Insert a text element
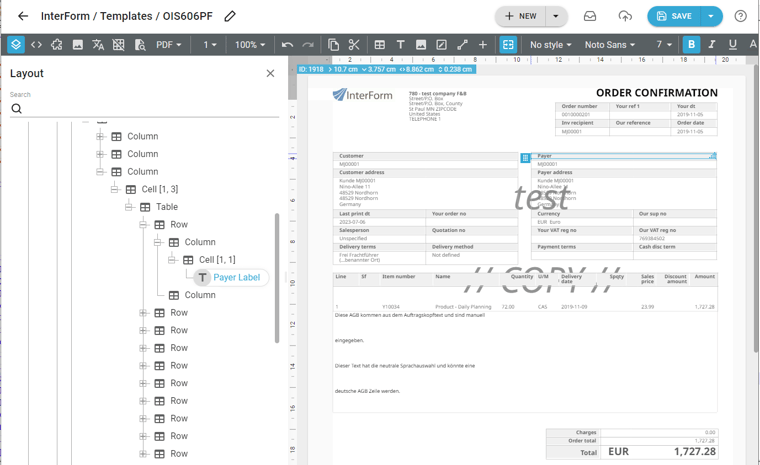Image resolution: width=760 pixels, height=465 pixels. pyautogui.click(x=400, y=45)
